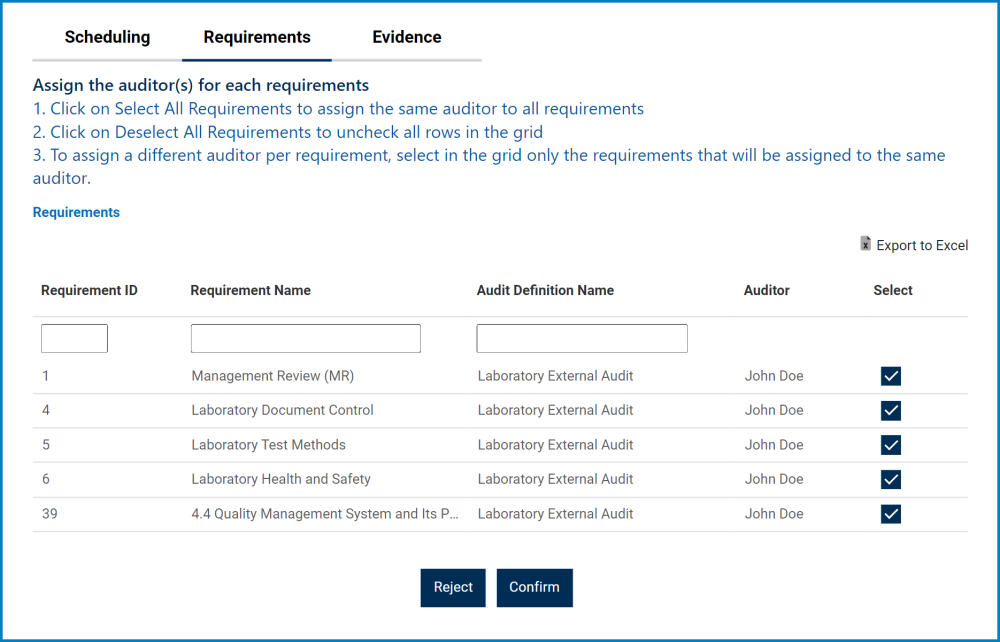Toggle the Laboratory Health and Safety checkbox
The image size is (1000, 642).
[890, 479]
